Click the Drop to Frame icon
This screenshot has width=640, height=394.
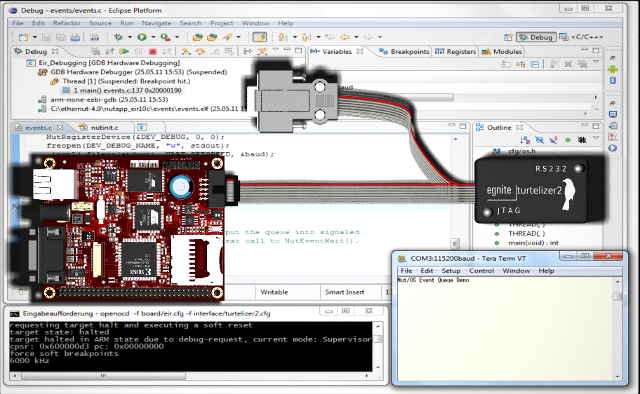[229, 51]
